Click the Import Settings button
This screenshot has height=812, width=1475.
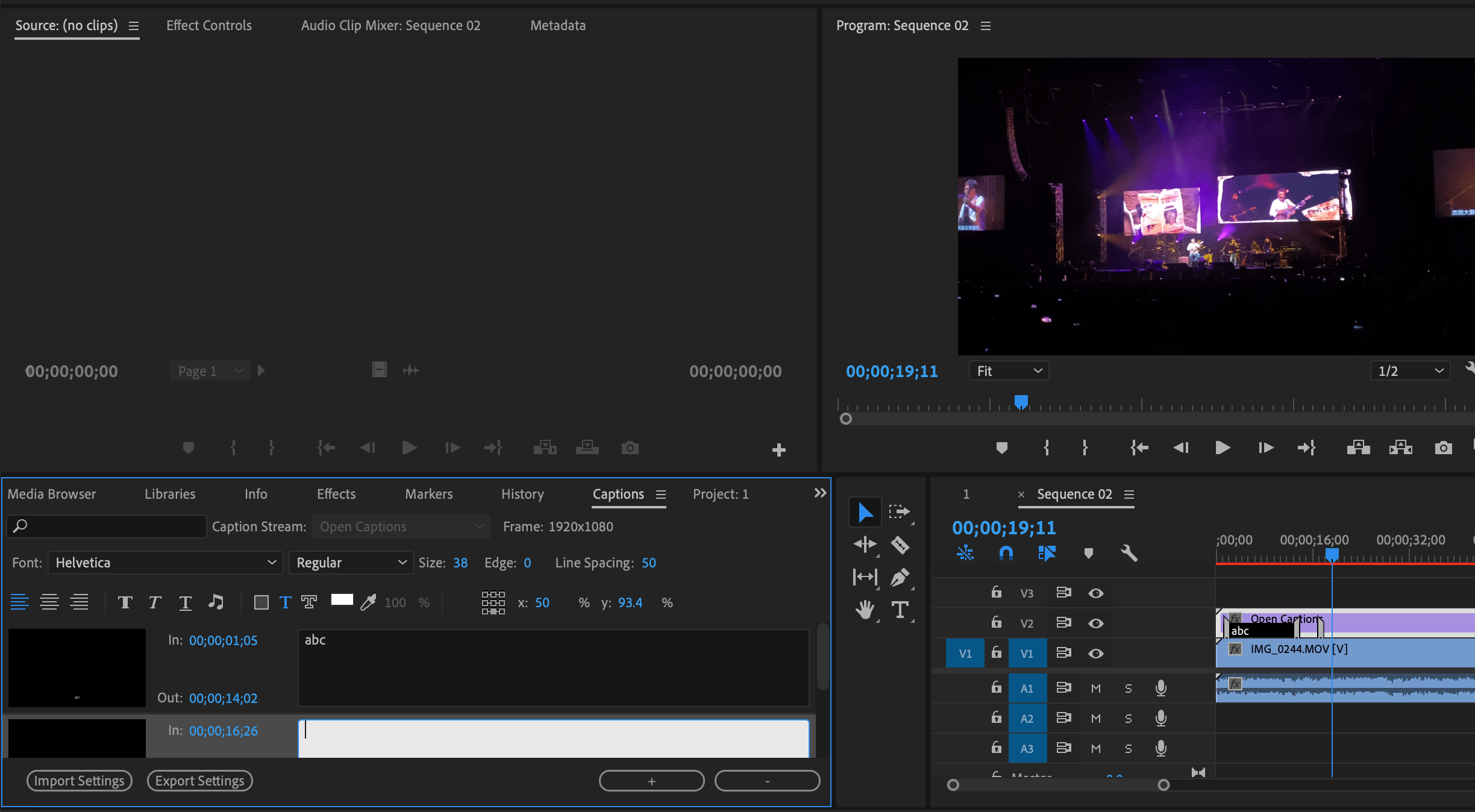coord(79,780)
